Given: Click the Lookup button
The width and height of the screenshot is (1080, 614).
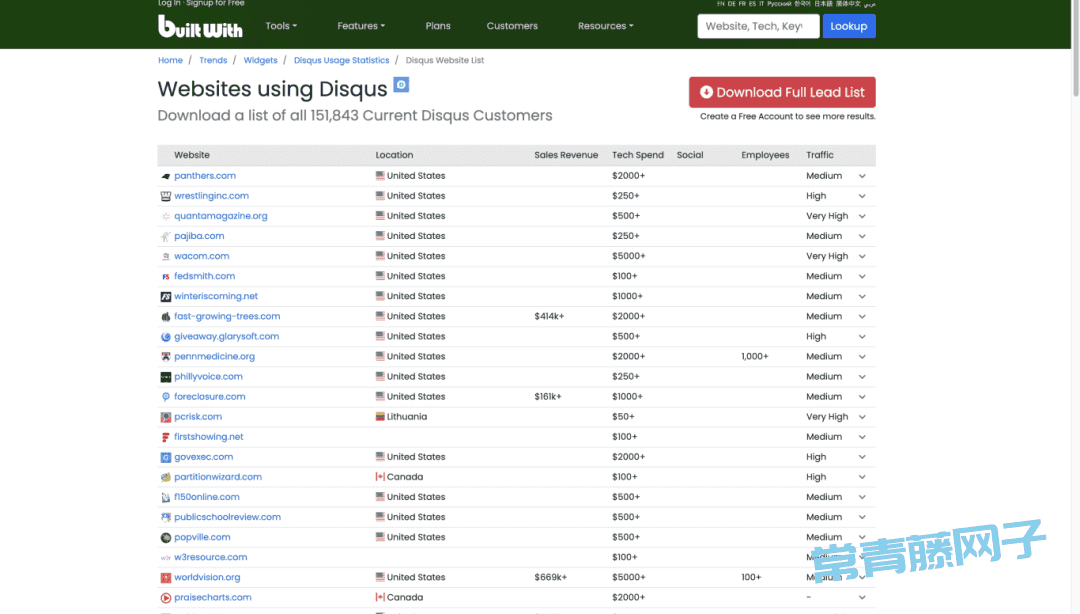Looking at the screenshot, I should [x=849, y=26].
